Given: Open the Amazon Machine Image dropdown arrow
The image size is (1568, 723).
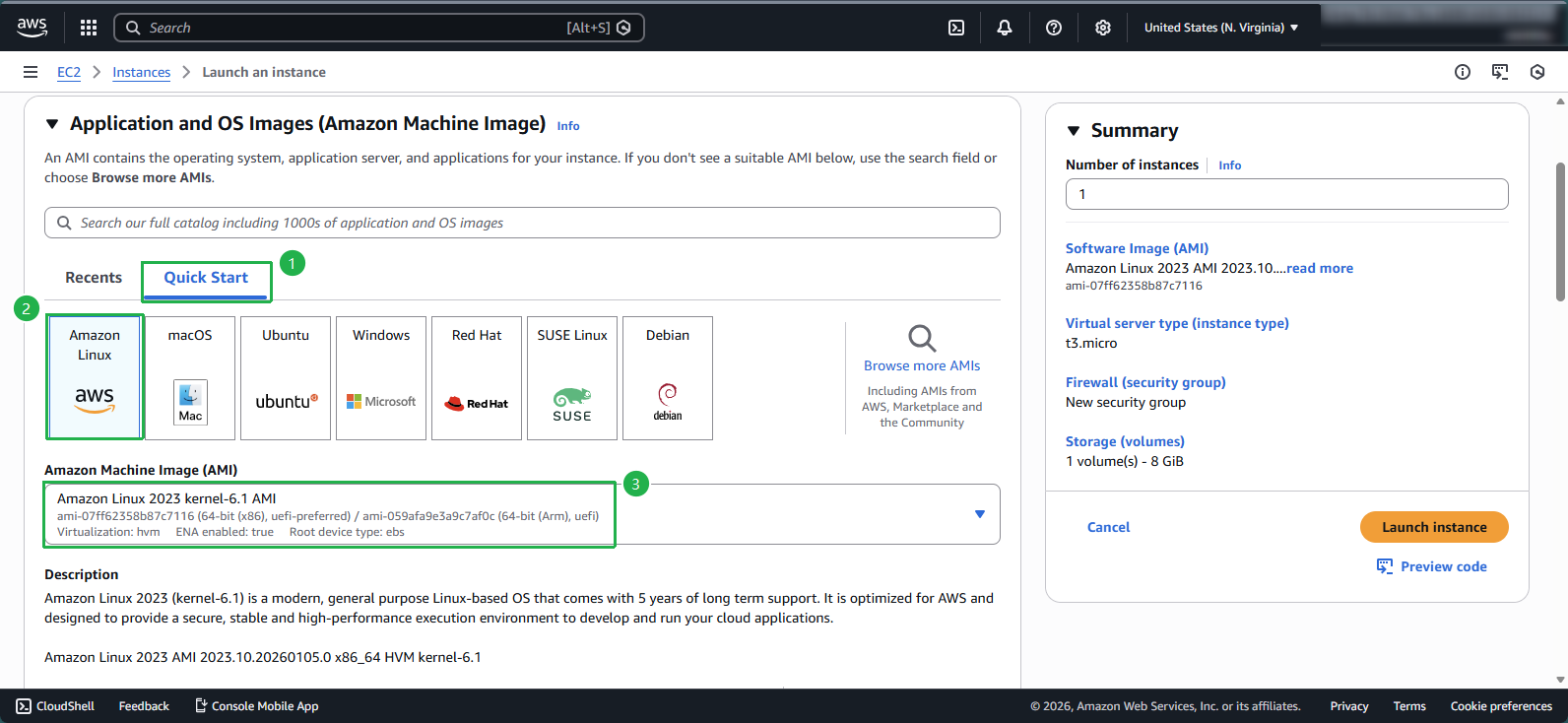Looking at the screenshot, I should point(980,514).
